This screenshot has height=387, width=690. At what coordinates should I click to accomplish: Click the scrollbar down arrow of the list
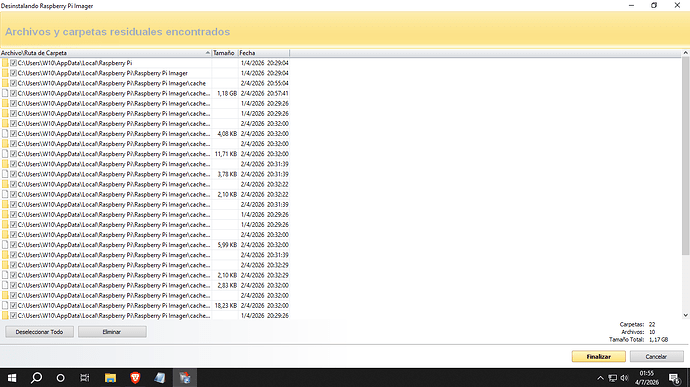[685, 315]
